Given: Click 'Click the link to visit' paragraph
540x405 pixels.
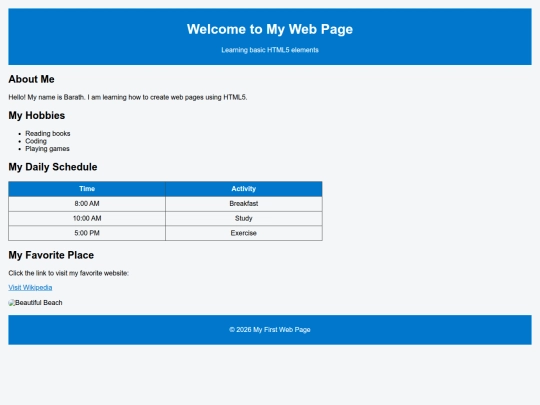Looking at the screenshot, I should 69,273.
